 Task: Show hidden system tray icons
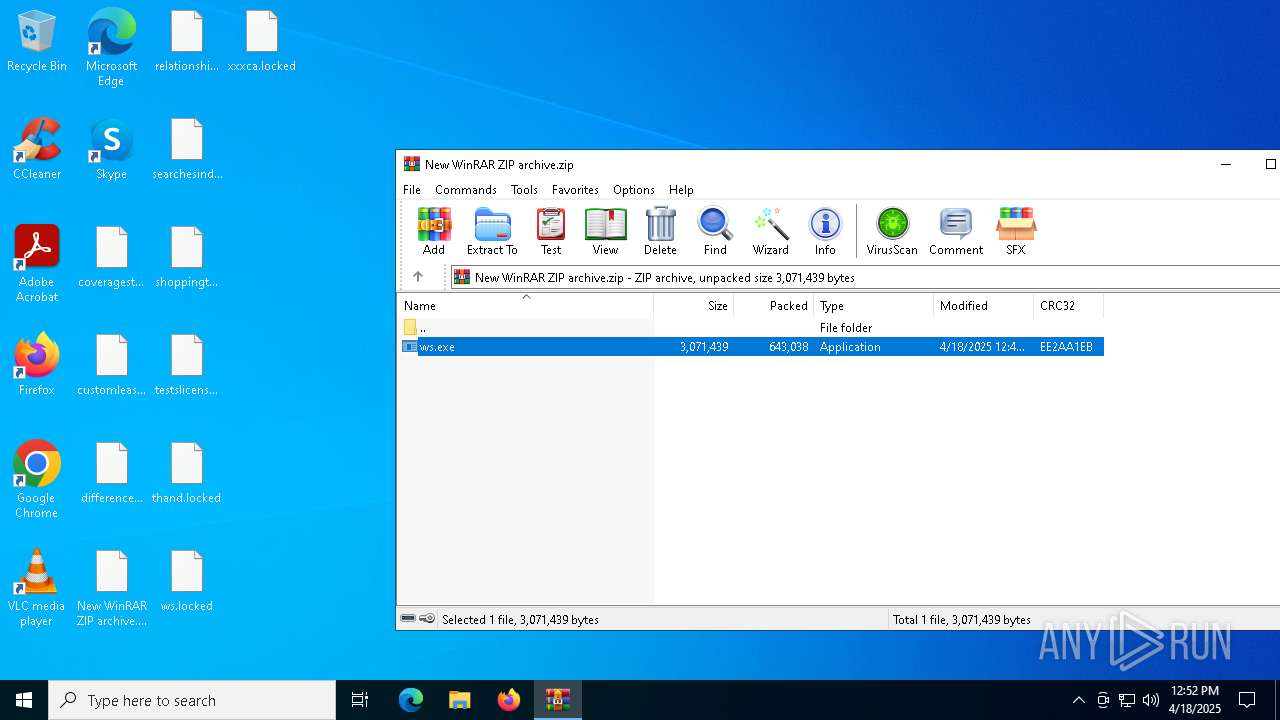1078,700
